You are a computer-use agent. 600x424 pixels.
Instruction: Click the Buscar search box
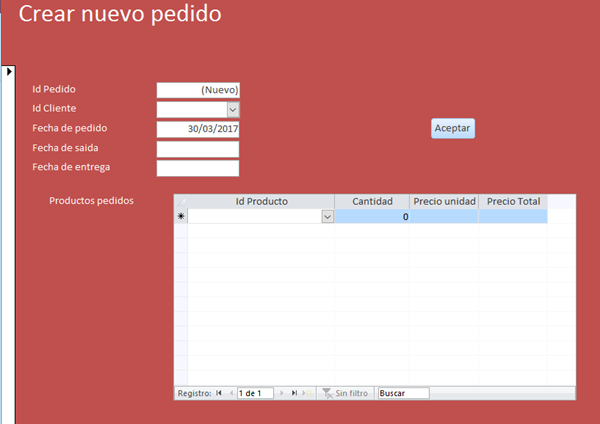(x=404, y=393)
